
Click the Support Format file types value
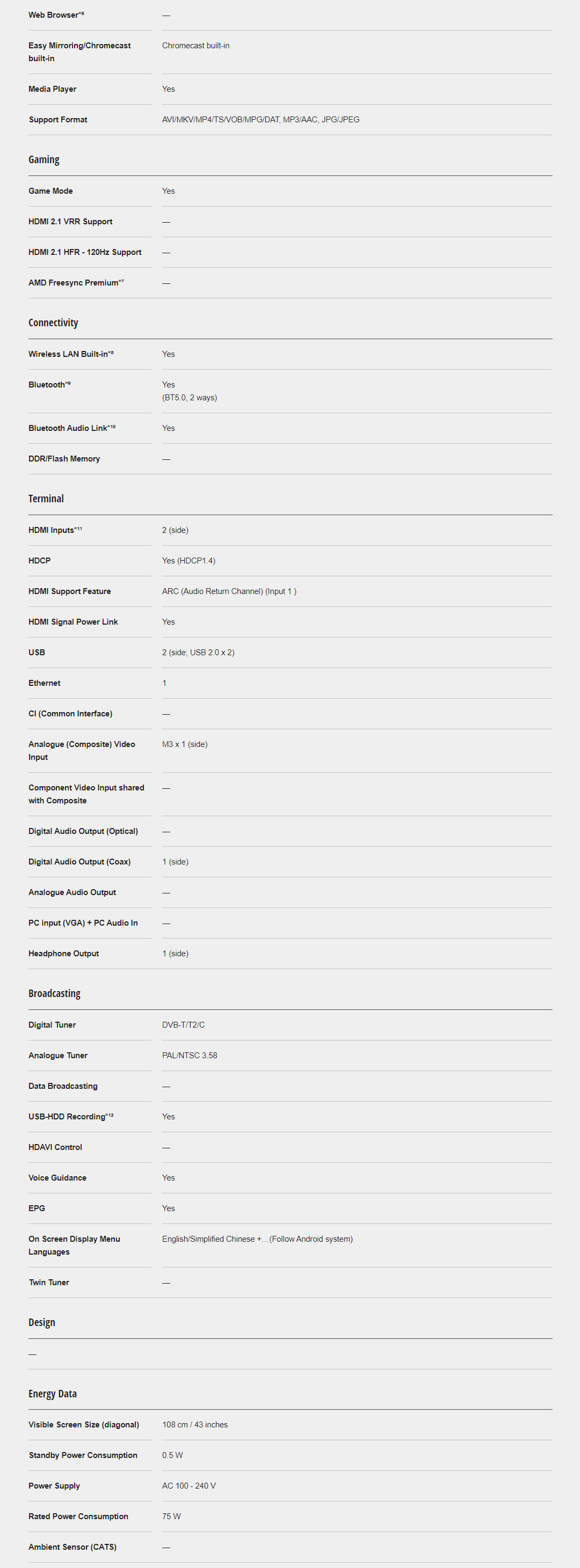(260, 120)
